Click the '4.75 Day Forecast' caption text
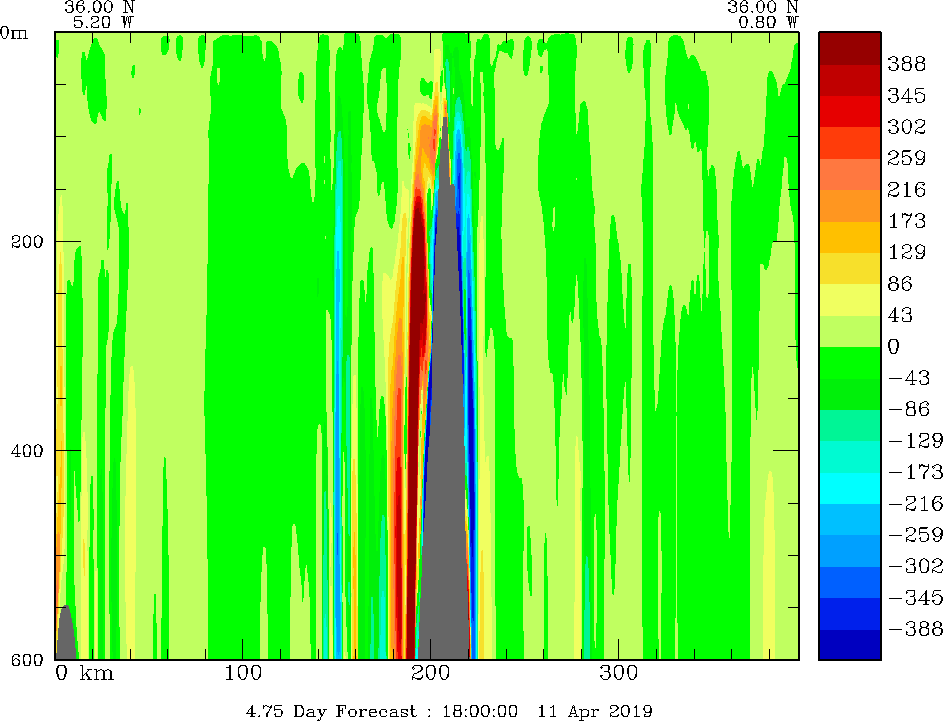The height and width of the screenshot is (721, 943). coord(331,711)
